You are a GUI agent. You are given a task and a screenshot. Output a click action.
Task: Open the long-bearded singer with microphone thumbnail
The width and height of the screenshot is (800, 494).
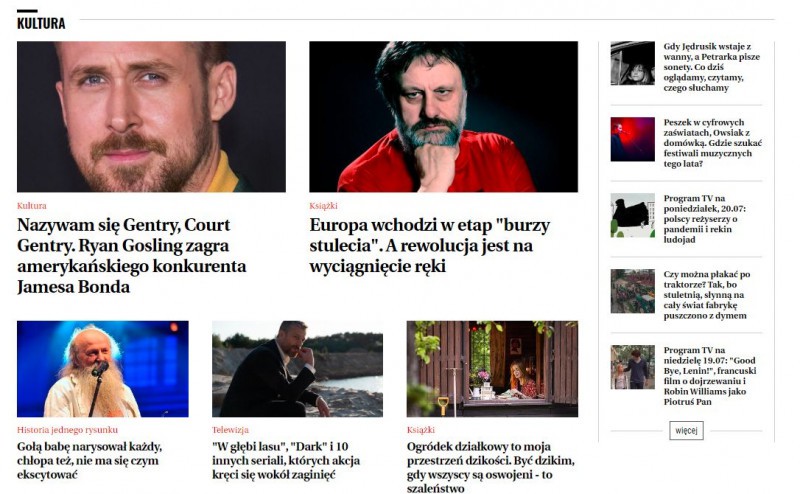tap(103, 369)
